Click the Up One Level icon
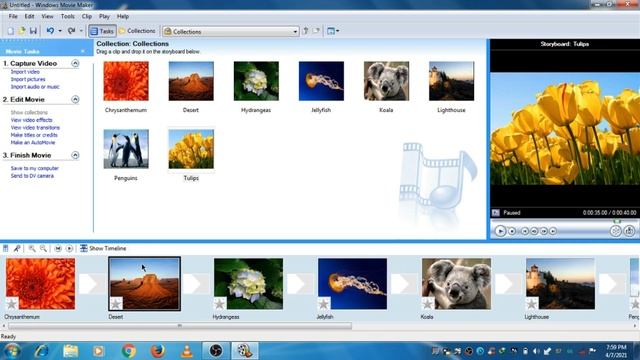This screenshot has width=640, height=360. click(305, 31)
